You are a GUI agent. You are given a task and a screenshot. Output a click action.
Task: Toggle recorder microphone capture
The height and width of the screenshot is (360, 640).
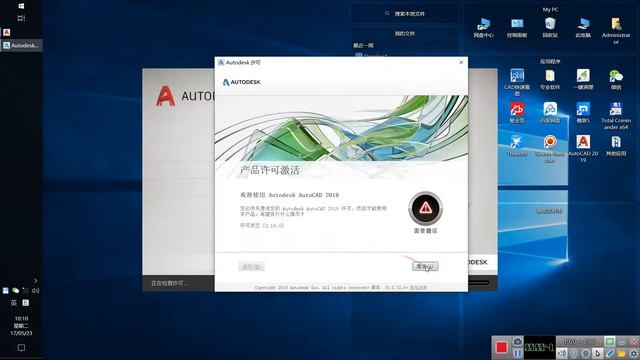point(574,353)
